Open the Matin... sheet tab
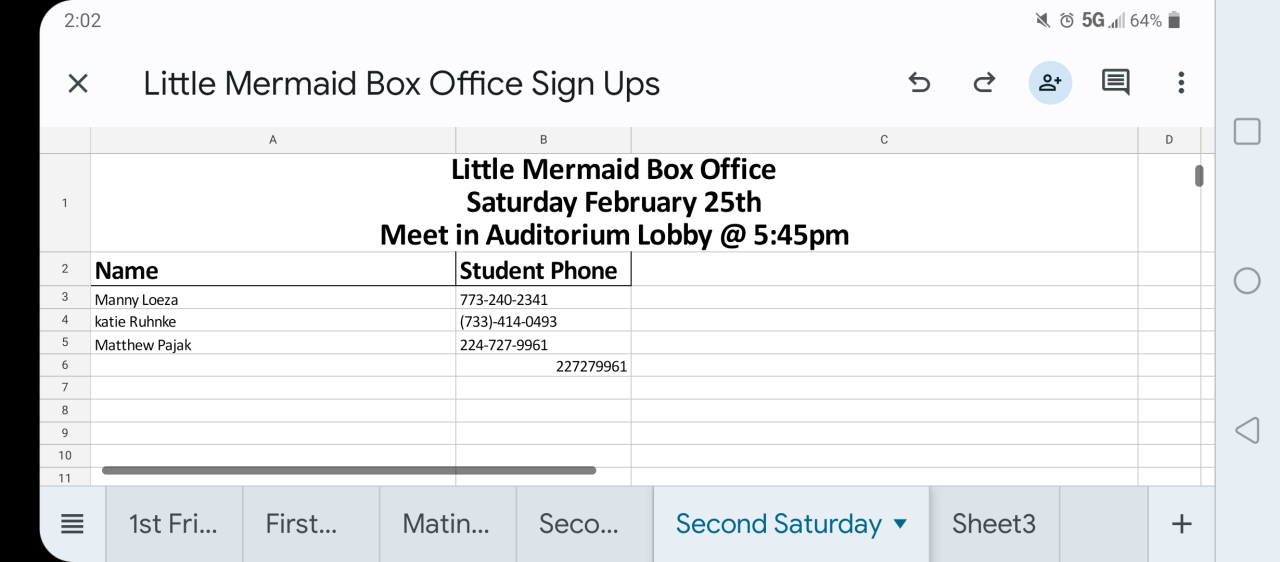 pyautogui.click(x=446, y=524)
